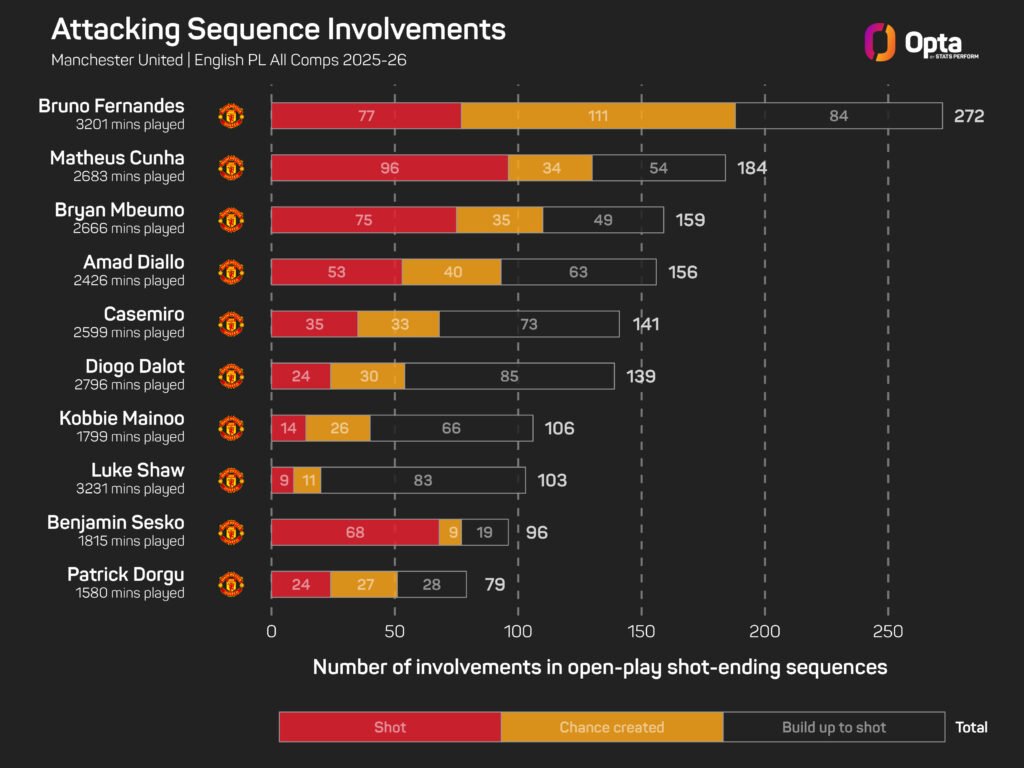Image resolution: width=1024 pixels, height=768 pixels.
Task: Select the red Shot legend swatch
Action: click(390, 727)
